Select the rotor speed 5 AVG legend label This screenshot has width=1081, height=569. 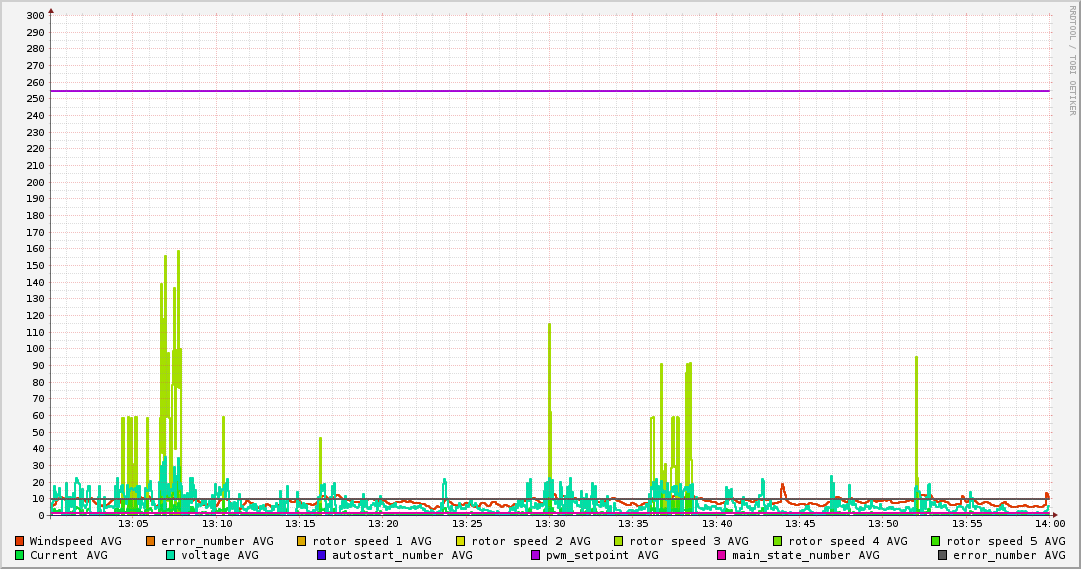pyautogui.click(x=1005, y=541)
